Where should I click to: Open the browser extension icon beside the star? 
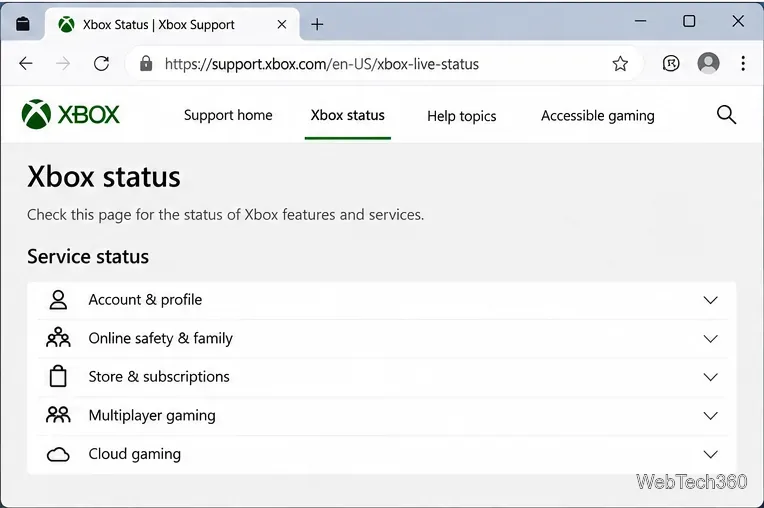click(x=671, y=63)
